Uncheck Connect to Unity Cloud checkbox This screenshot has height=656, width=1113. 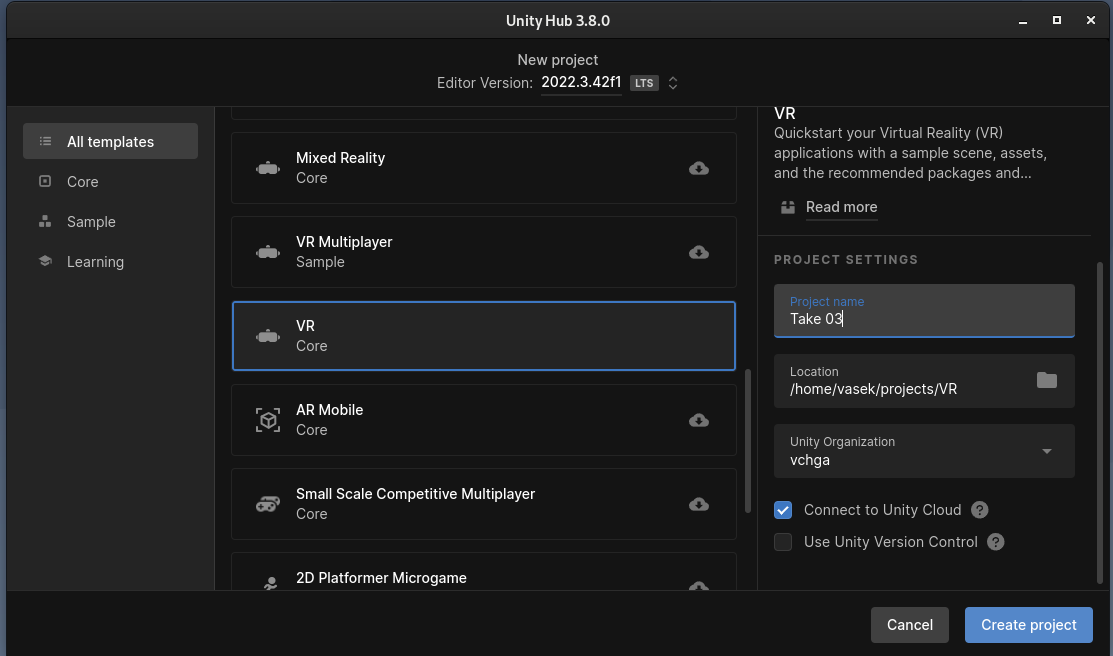click(x=783, y=510)
